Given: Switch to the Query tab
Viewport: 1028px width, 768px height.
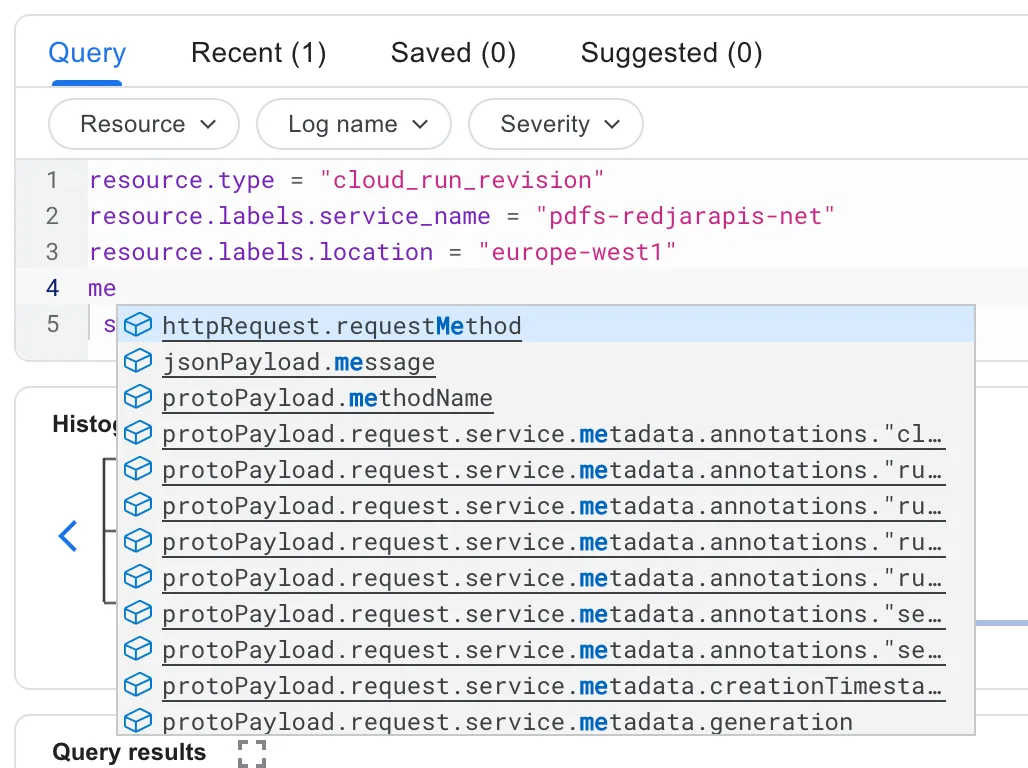Looking at the screenshot, I should point(87,52).
